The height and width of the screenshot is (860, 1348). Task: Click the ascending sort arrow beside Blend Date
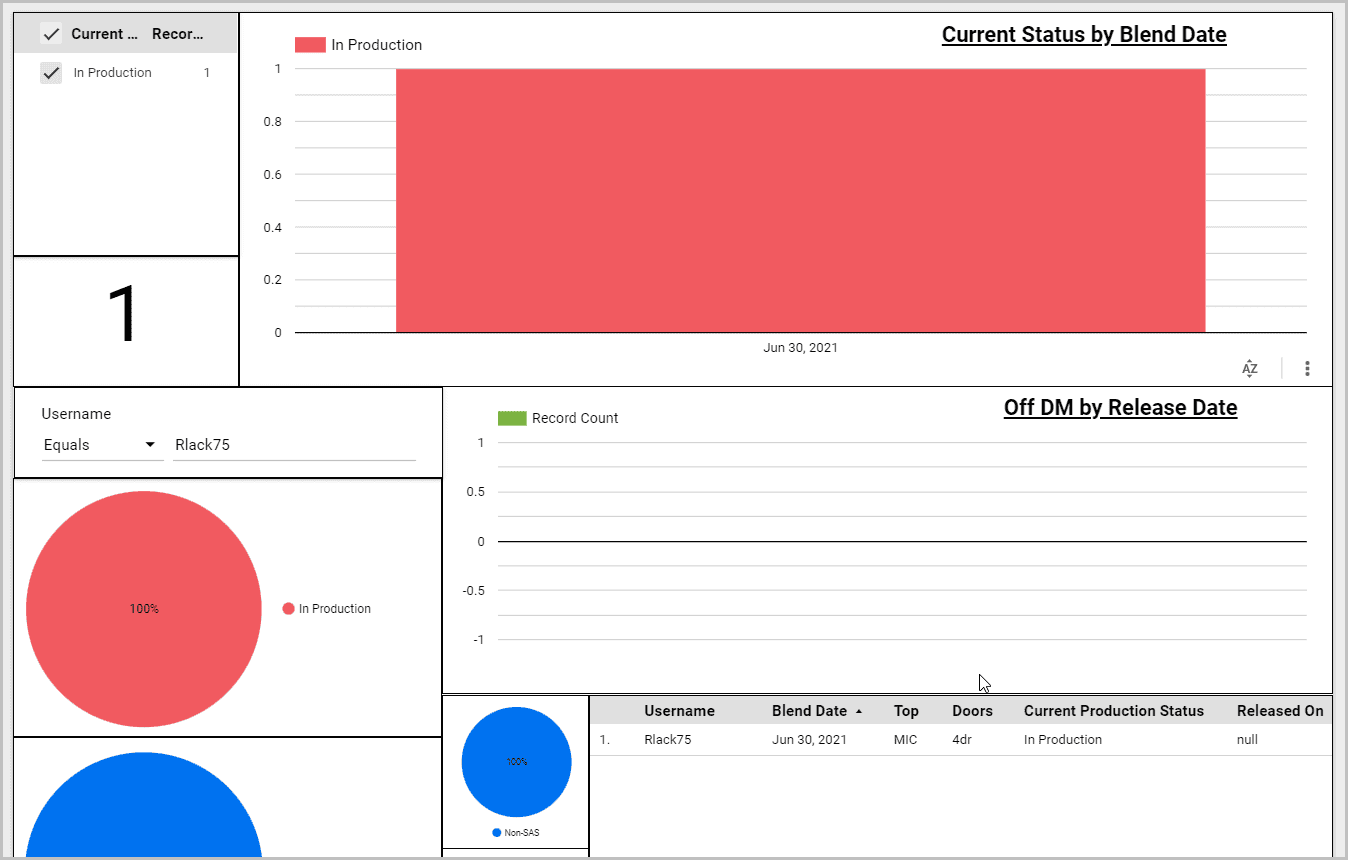click(858, 712)
